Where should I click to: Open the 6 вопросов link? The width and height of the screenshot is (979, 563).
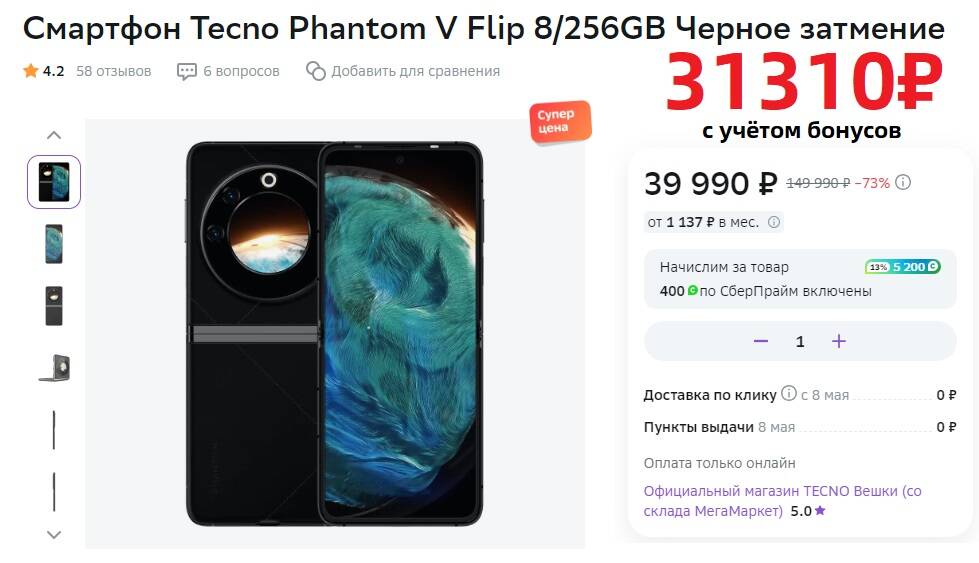[x=241, y=71]
